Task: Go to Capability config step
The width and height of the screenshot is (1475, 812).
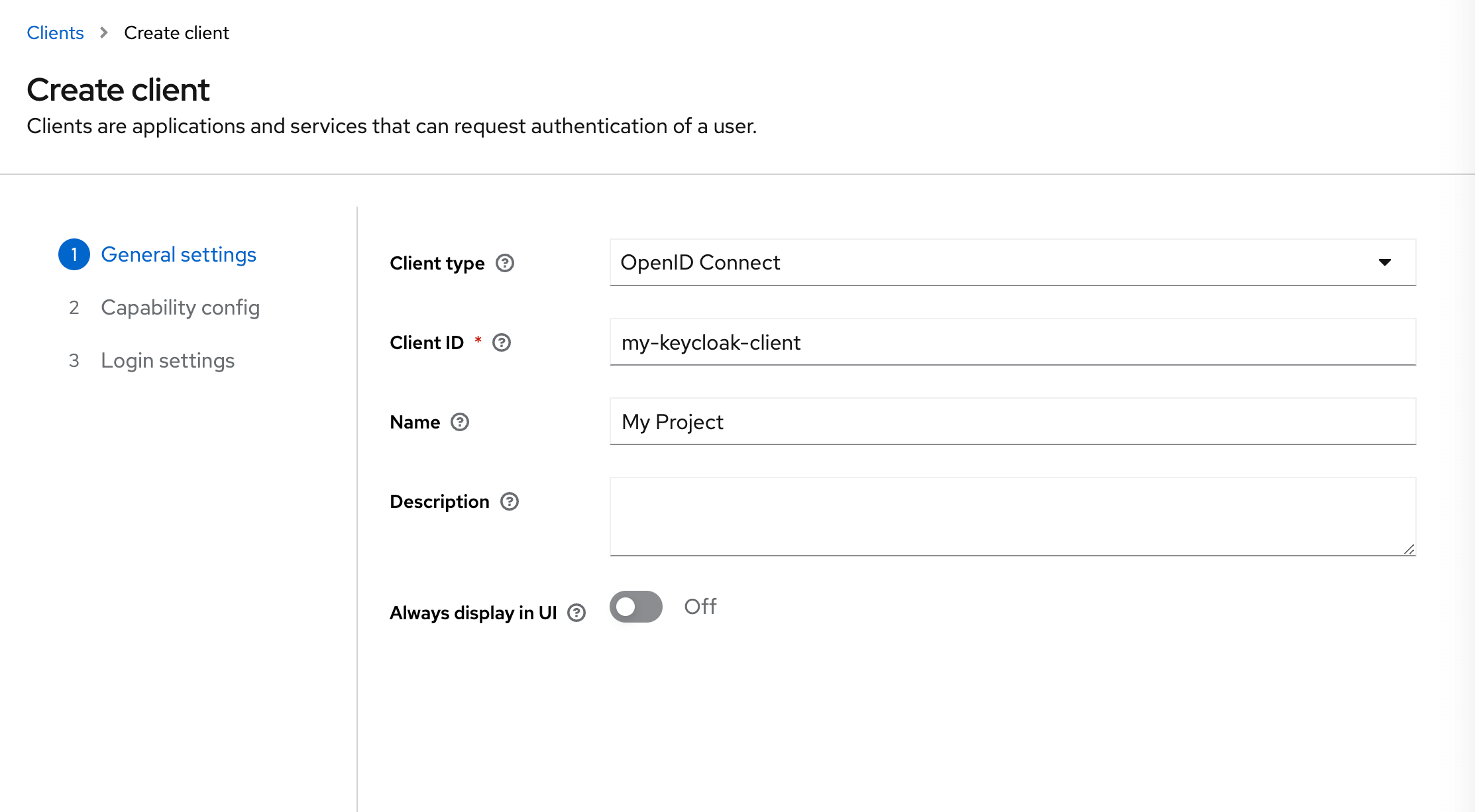Action: (x=180, y=307)
